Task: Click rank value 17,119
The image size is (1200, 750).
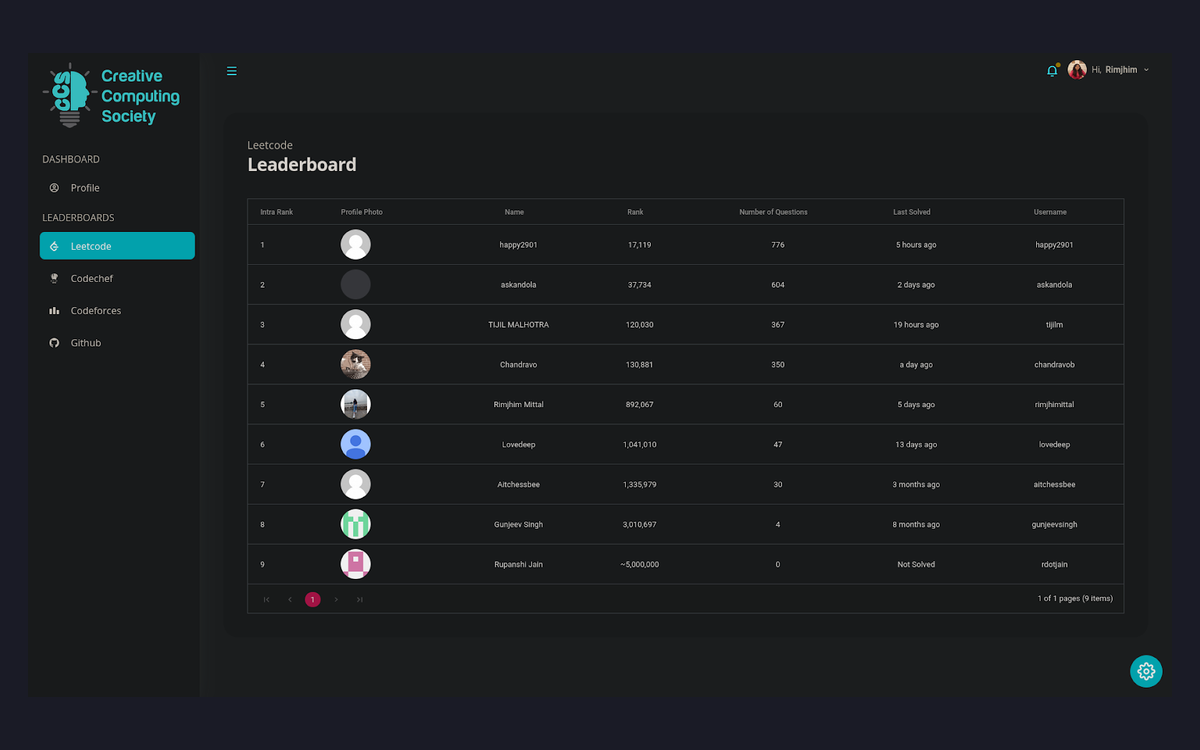Action: (x=639, y=245)
